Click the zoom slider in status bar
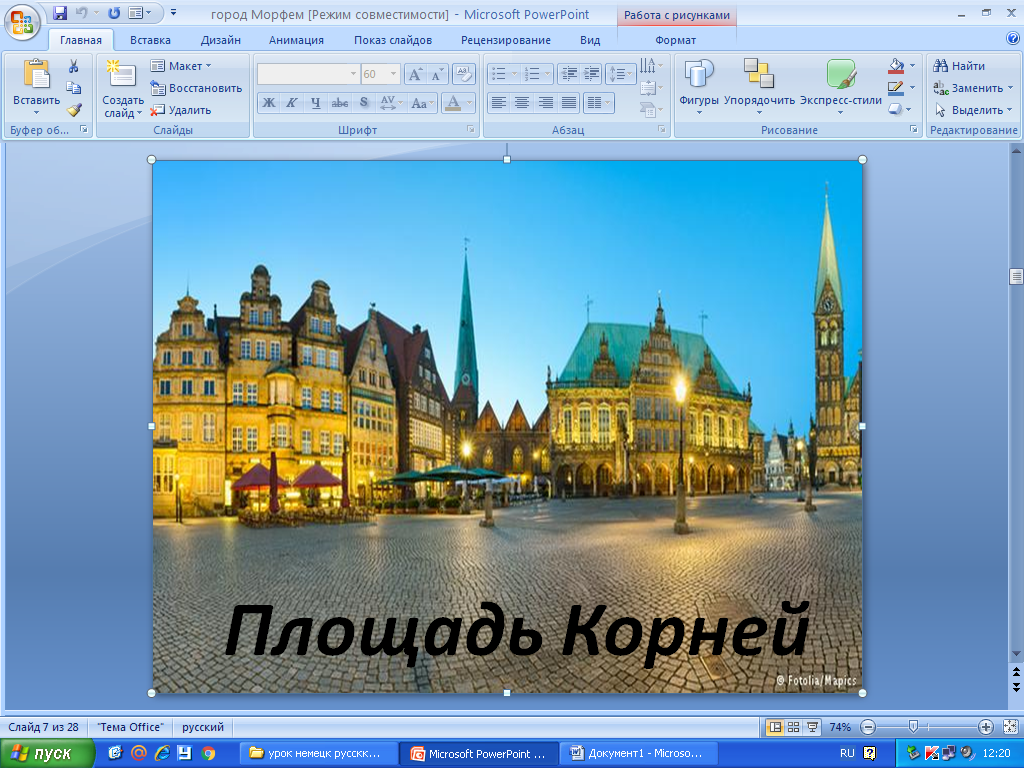 point(913,727)
